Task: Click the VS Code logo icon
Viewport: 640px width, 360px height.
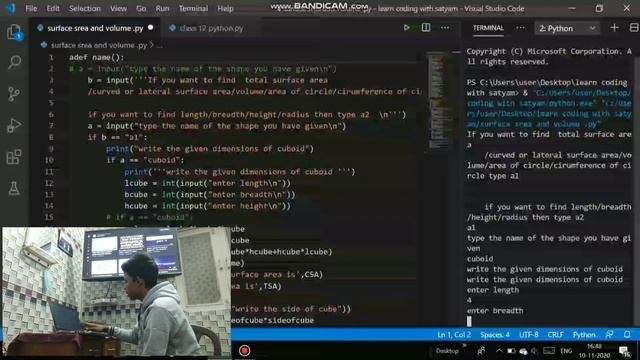Action: (x=10, y=8)
